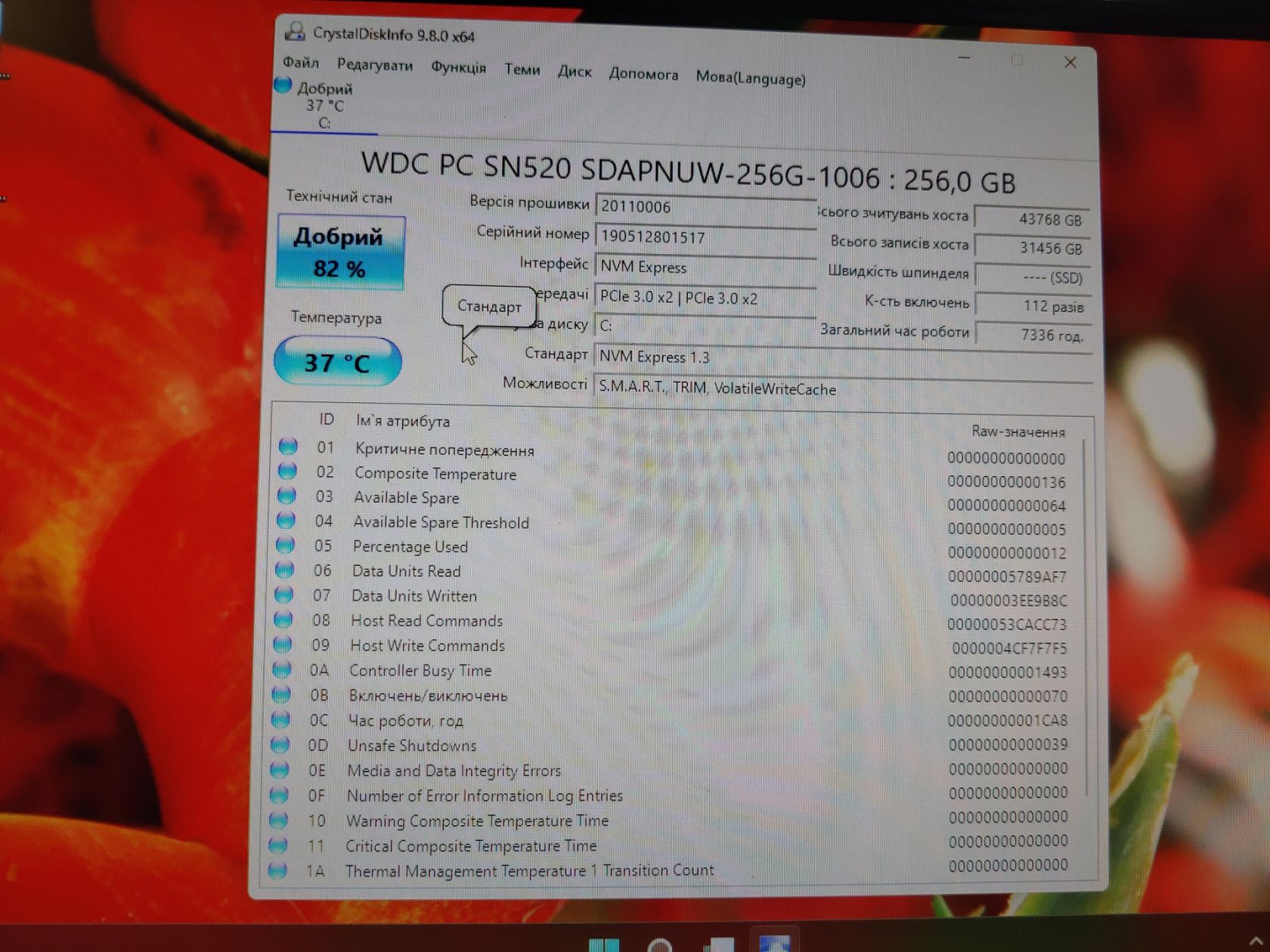Click the S.M.A.R.T., TRIM features field
Screen dimensions: 1270x952
point(843,388)
